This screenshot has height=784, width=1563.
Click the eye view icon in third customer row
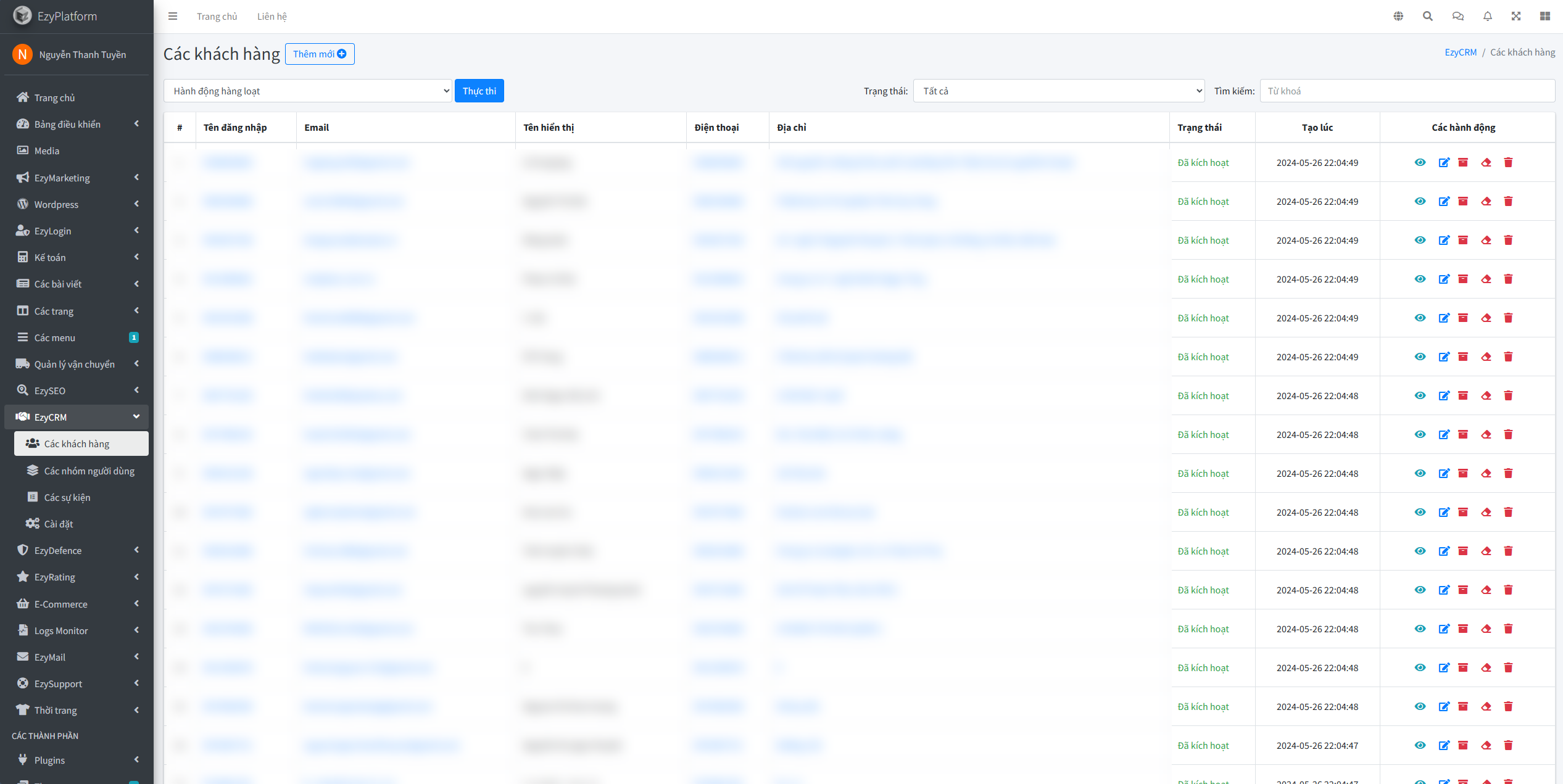pyautogui.click(x=1420, y=240)
